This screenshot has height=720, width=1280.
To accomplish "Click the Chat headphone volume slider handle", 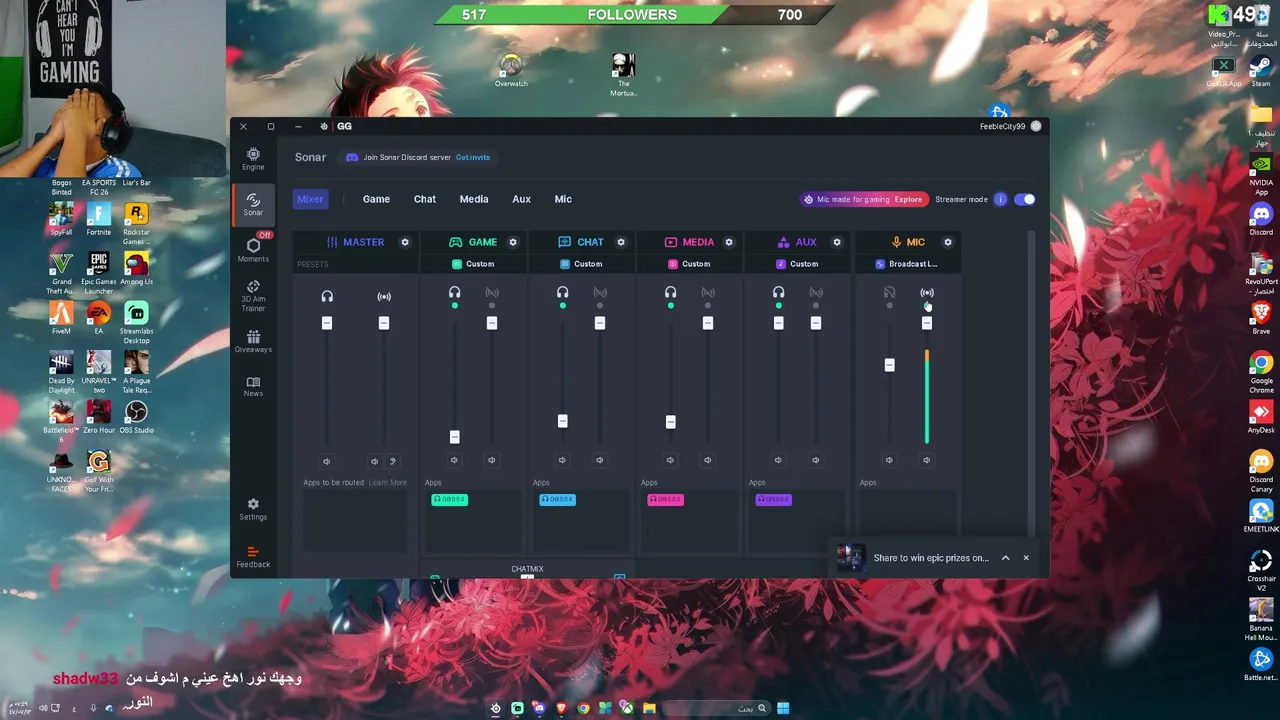I will (x=562, y=421).
